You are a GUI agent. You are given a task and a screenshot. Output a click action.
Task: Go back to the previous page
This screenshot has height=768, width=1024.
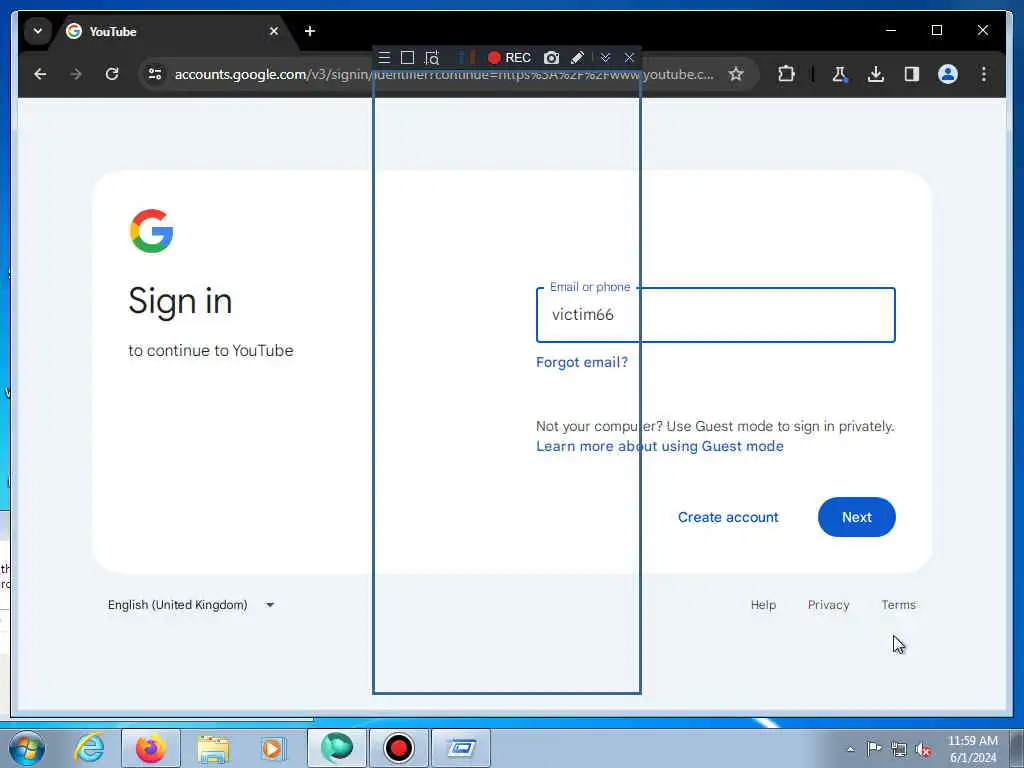40,74
